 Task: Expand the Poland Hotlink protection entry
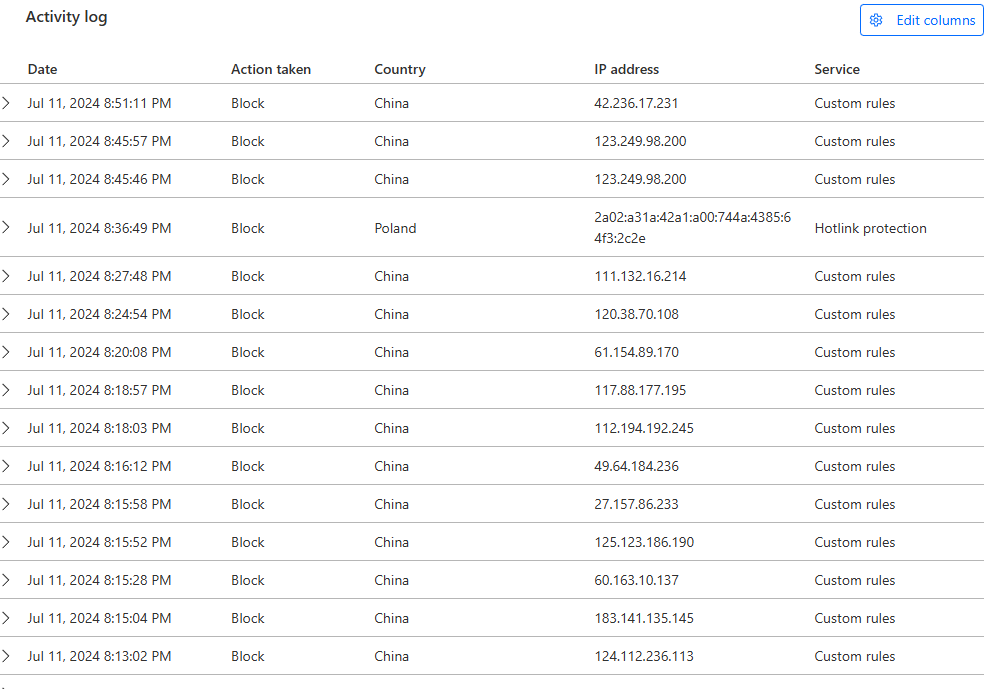(x=6, y=227)
